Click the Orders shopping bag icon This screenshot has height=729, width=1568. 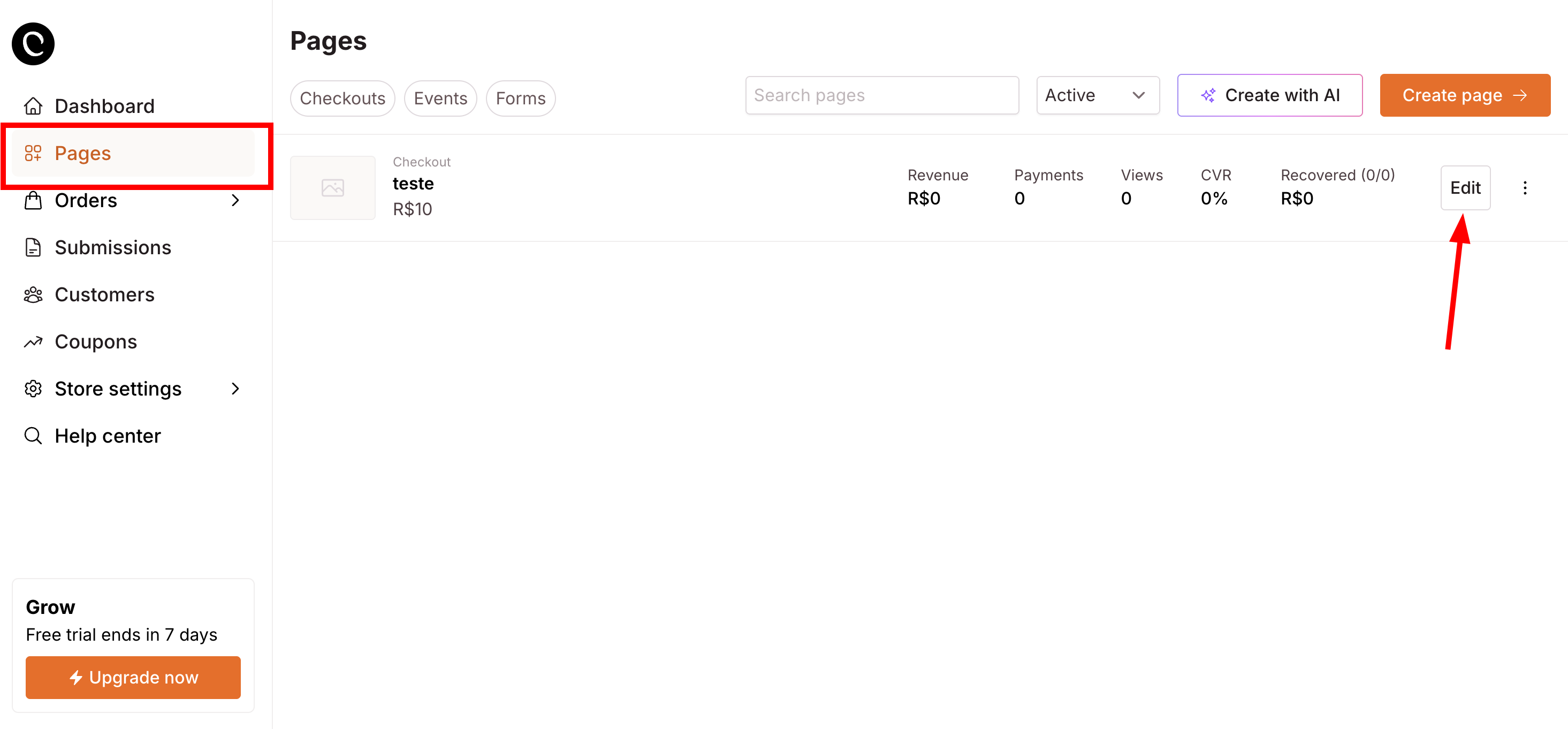pos(33,200)
